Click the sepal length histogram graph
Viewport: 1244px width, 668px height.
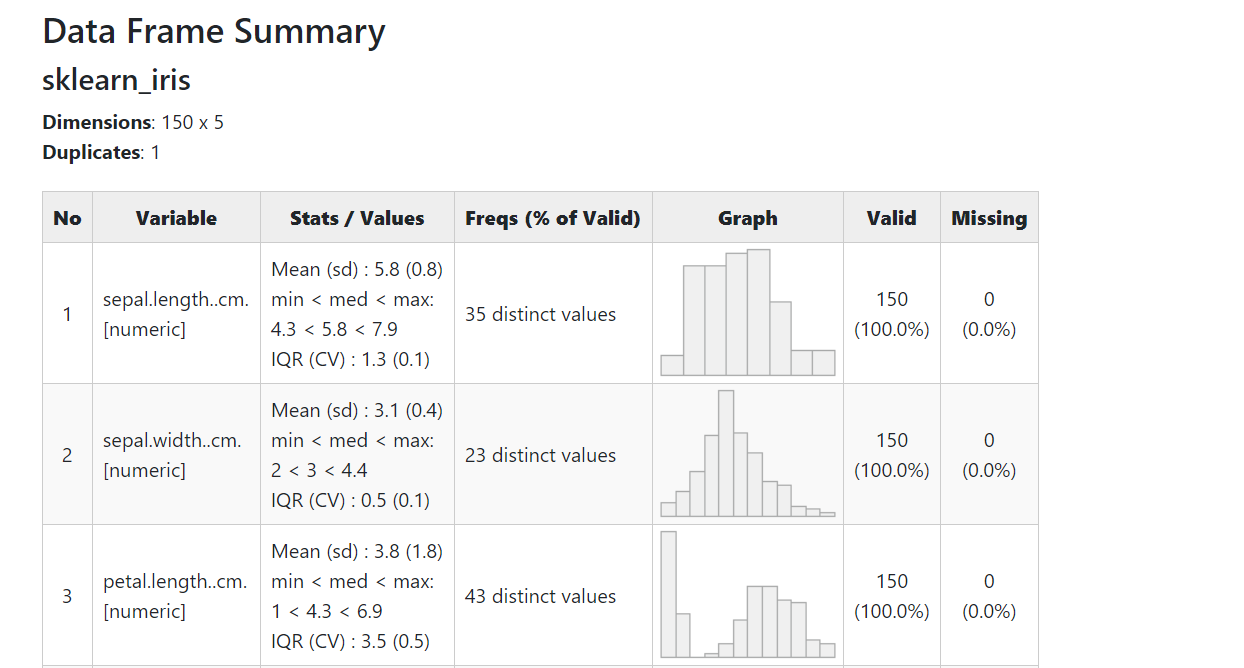pyautogui.click(x=747, y=313)
